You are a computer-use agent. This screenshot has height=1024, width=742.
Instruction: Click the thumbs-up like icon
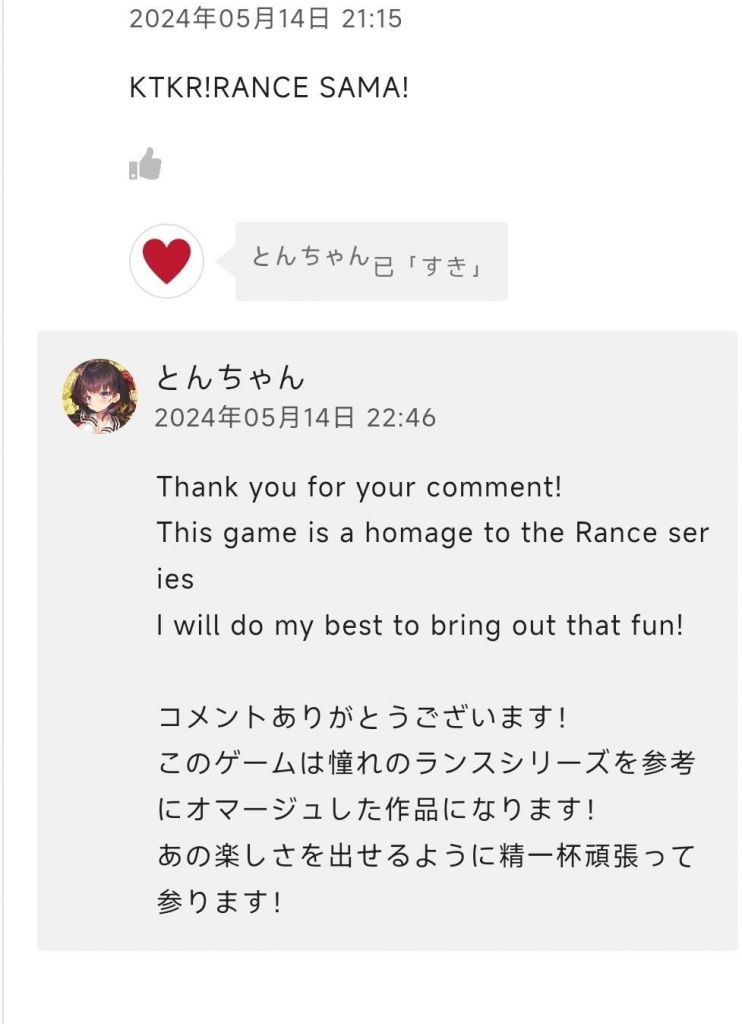[145, 164]
